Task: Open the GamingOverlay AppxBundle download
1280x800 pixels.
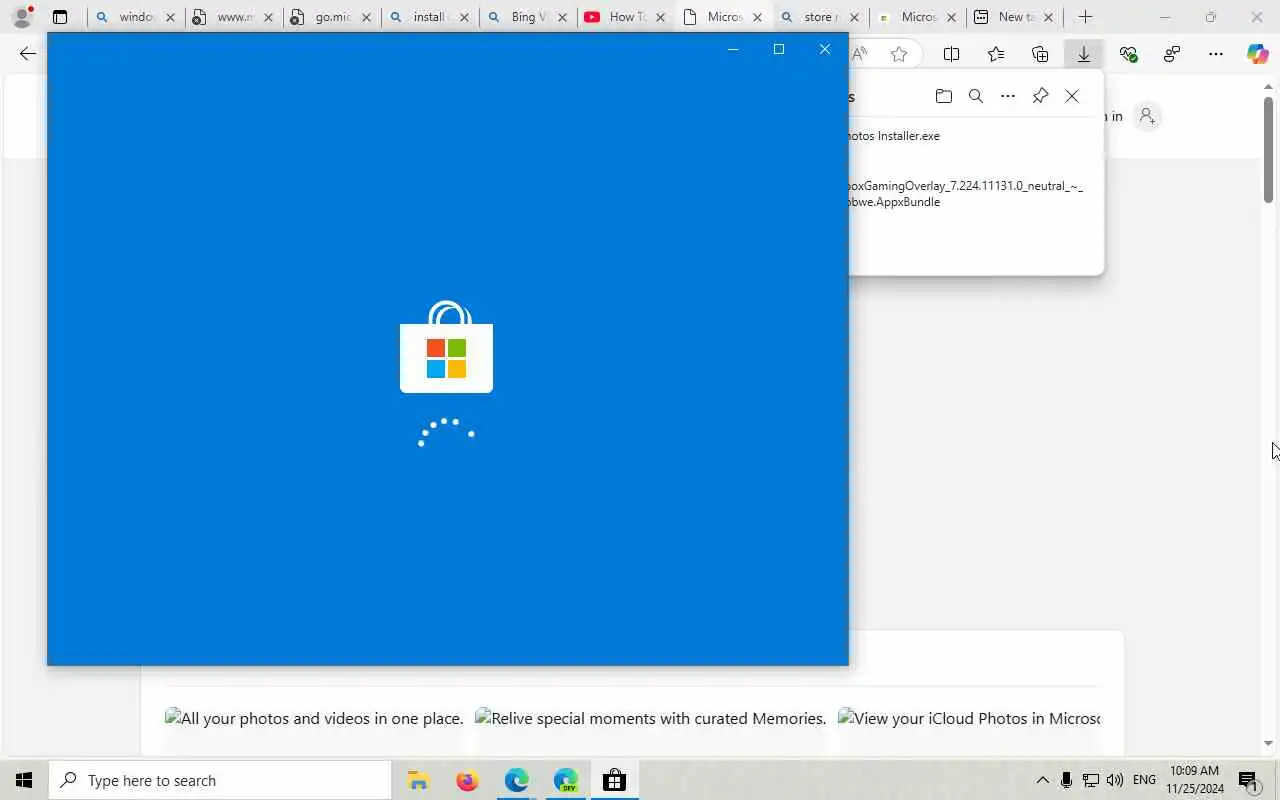Action: point(965,194)
